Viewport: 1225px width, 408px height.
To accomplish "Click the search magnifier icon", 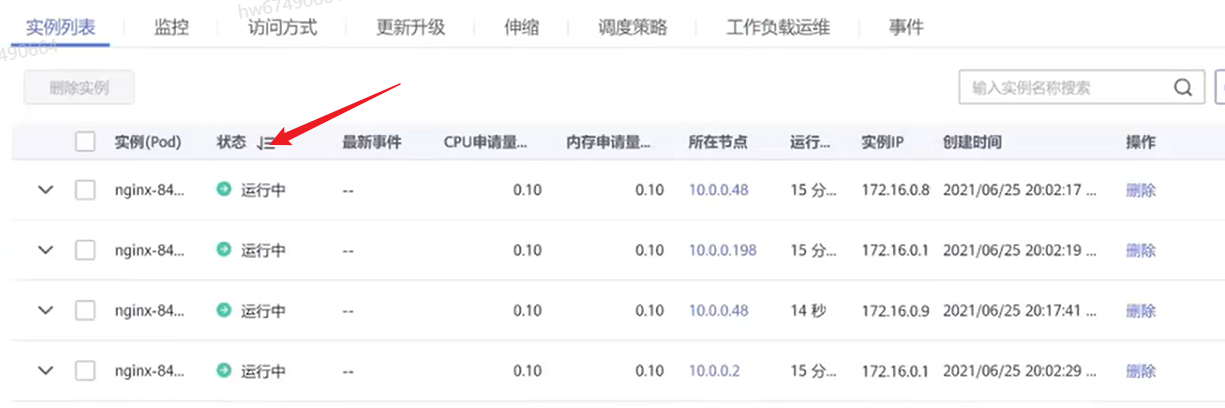I will [1184, 88].
